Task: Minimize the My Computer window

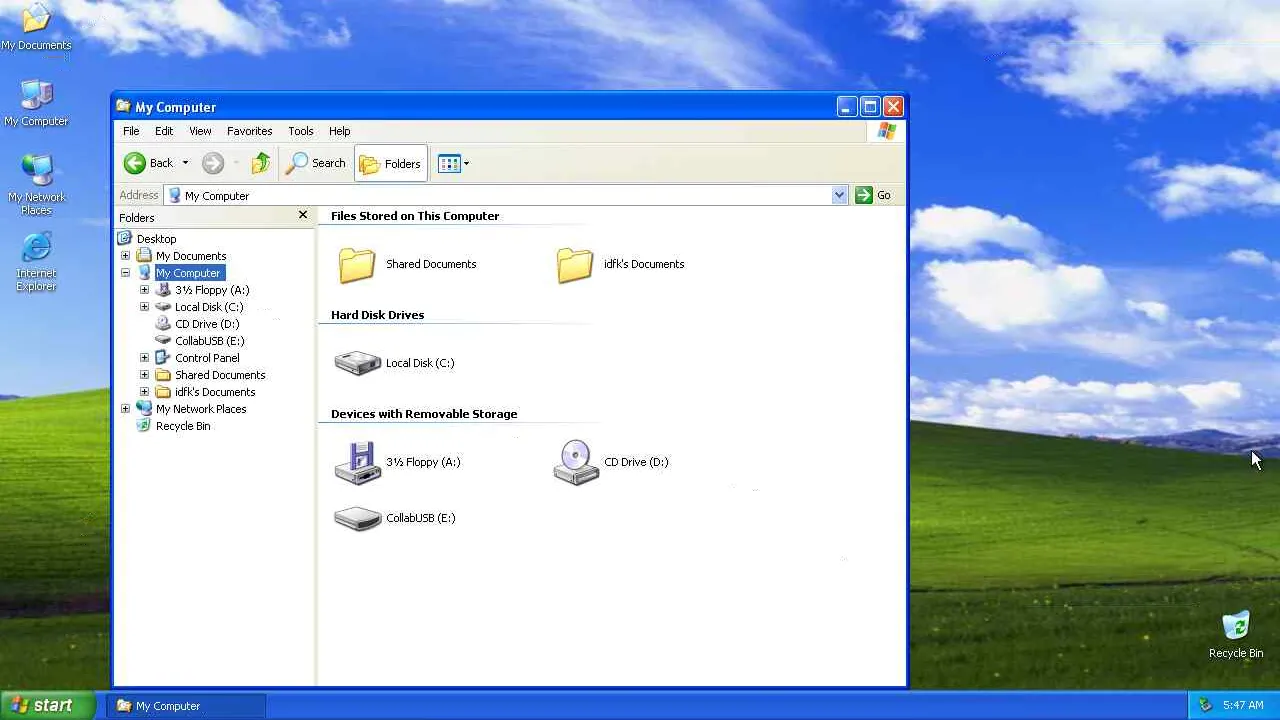Action: [847, 106]
